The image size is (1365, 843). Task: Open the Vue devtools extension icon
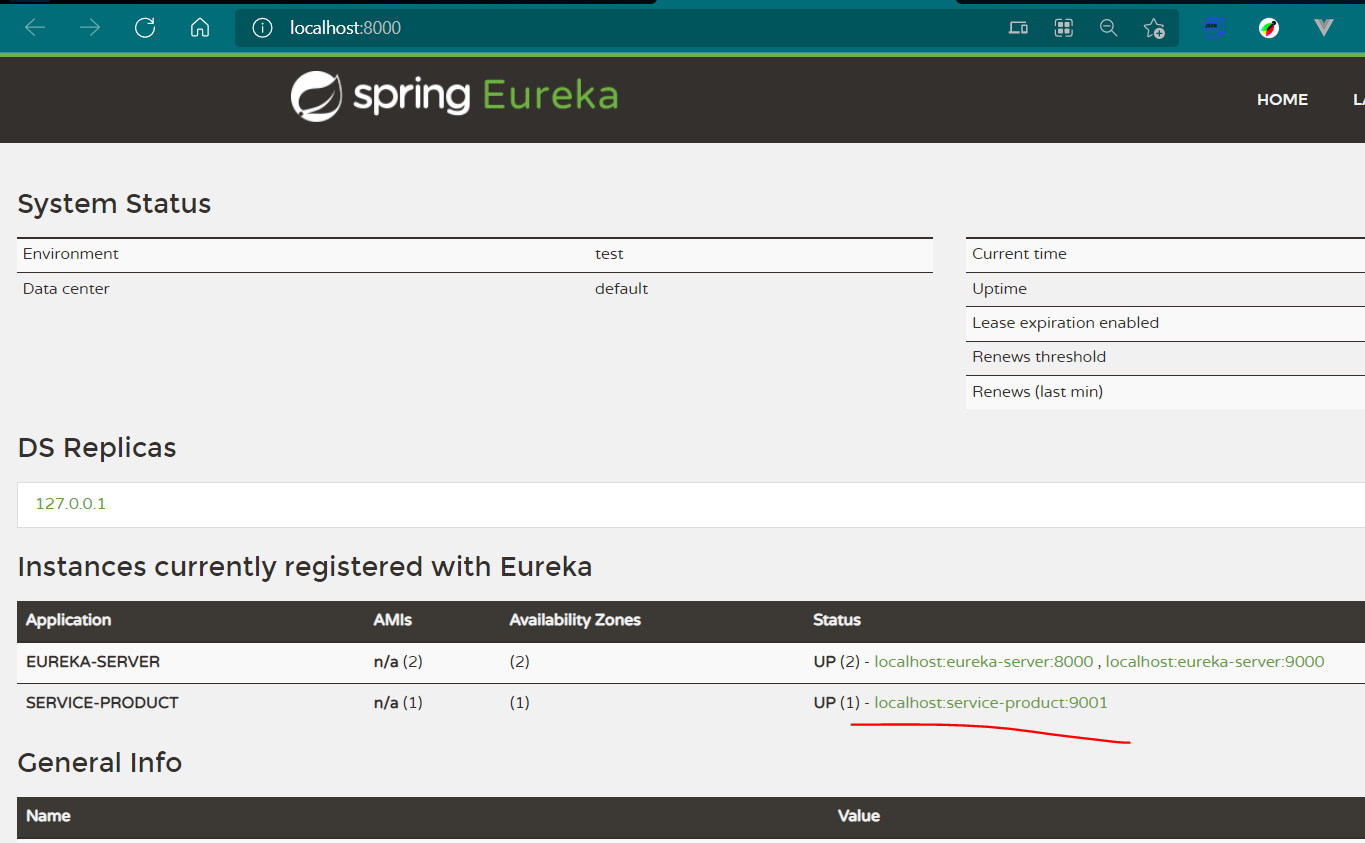click(x=1324, y=28)
